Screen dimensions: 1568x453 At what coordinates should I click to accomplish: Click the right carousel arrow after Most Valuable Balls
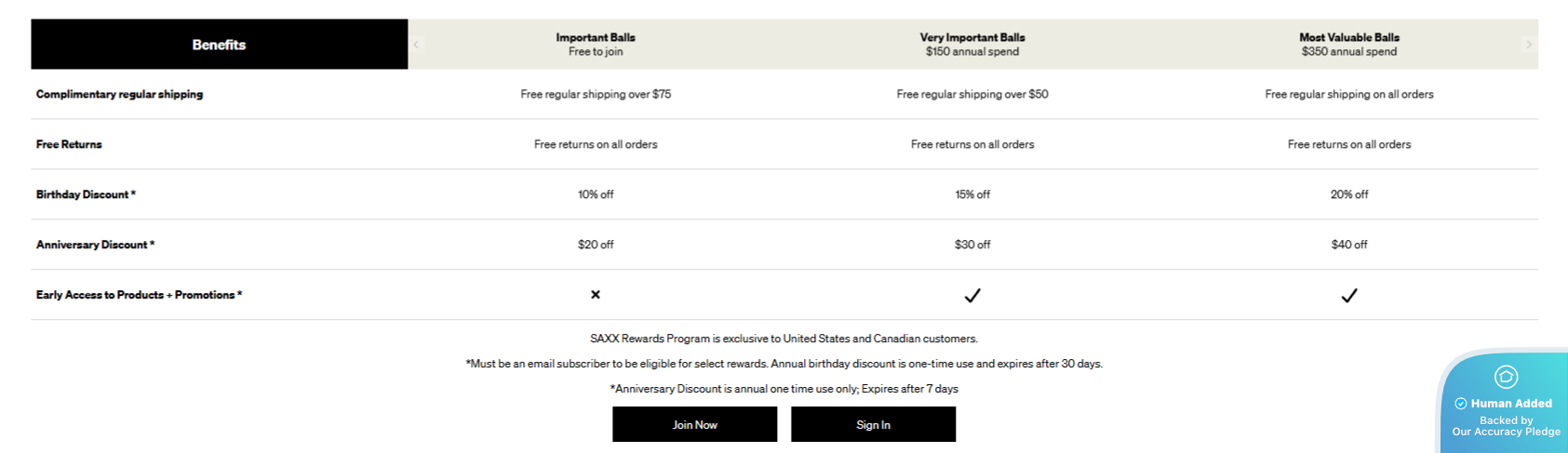1528,45
